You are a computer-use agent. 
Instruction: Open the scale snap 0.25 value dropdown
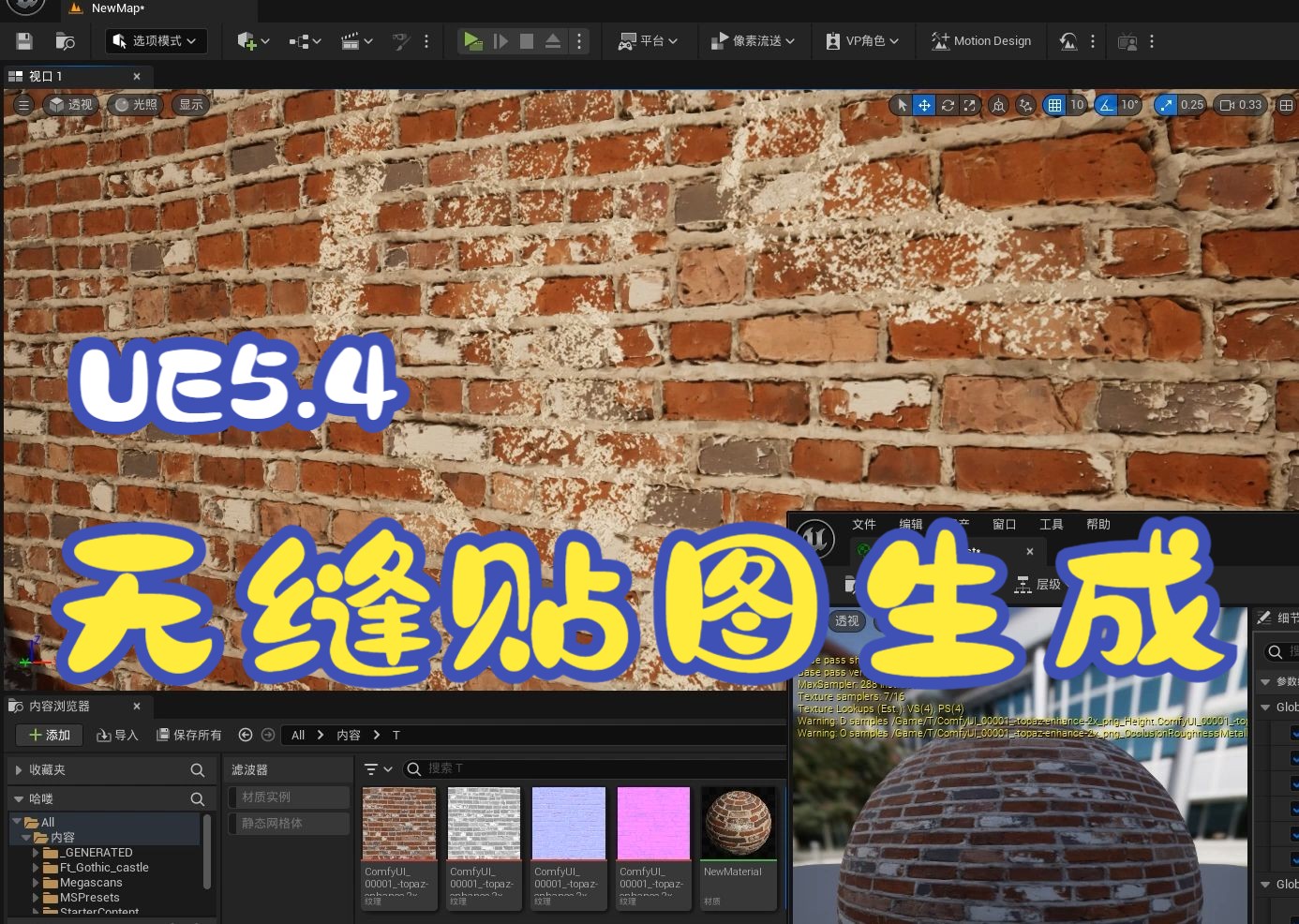pos(1192,105)
